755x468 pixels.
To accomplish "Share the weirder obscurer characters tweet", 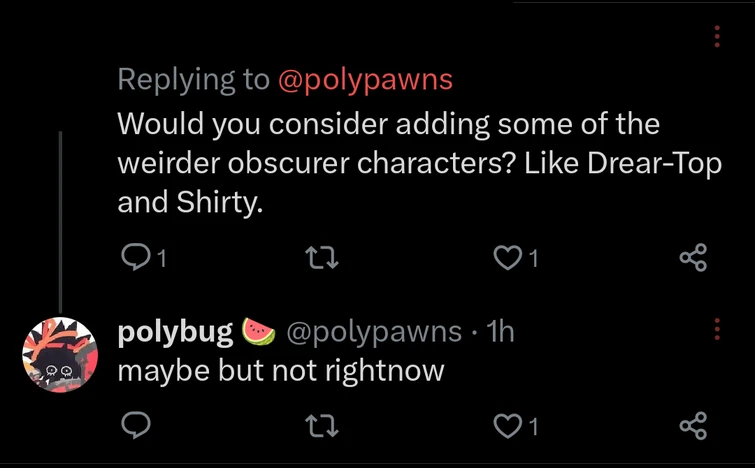I will click(693, 259).
